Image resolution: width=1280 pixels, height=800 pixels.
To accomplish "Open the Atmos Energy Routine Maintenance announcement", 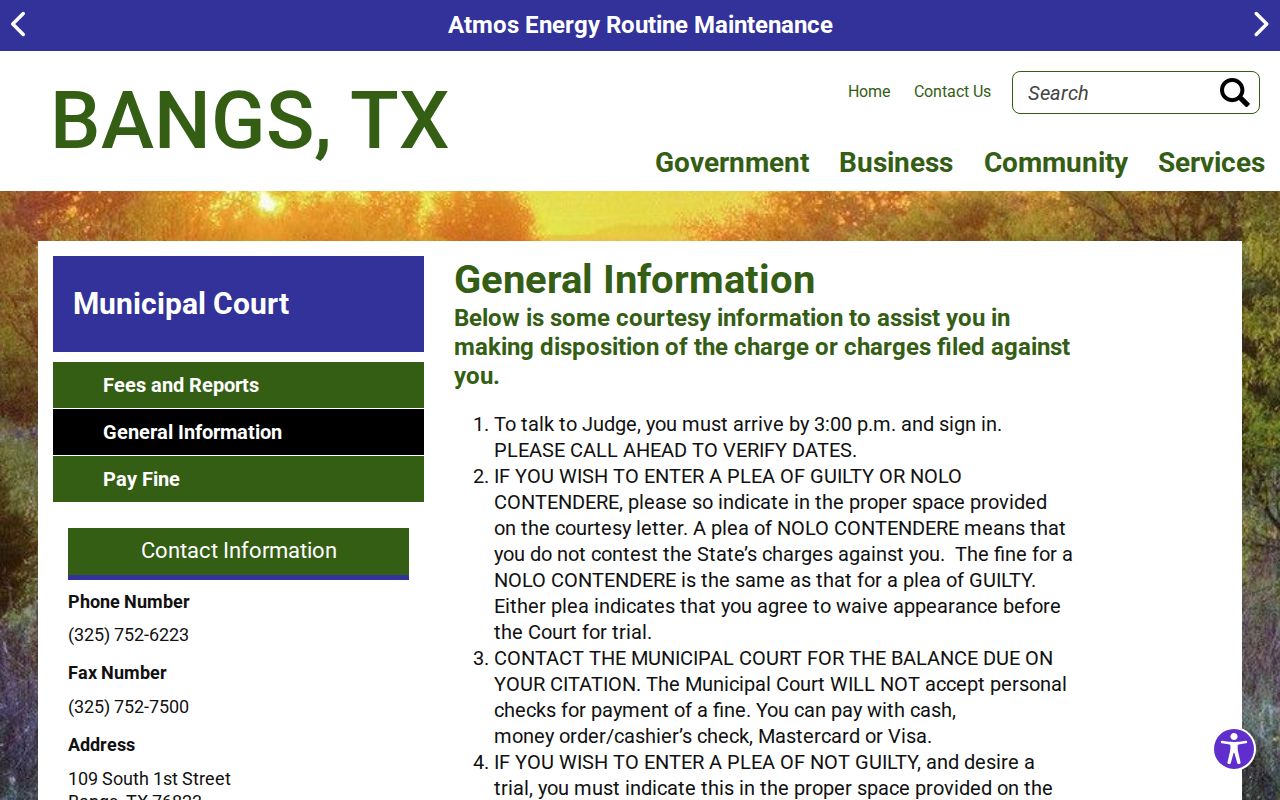I will tap(640, 25).
